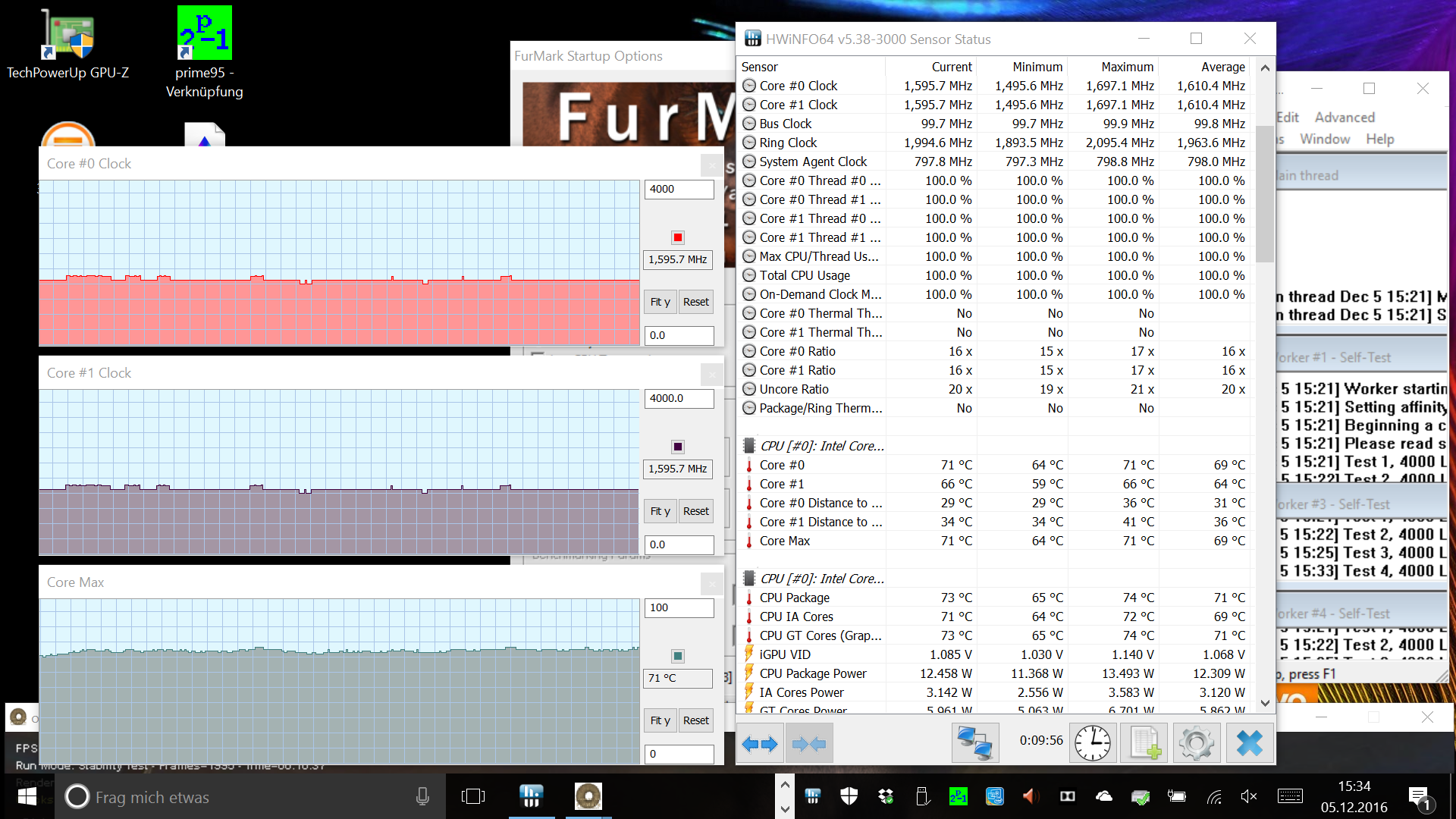Toggle muted speaker volume tray icon
This screenshot has height=819, width=1456.
point(1248,796)
